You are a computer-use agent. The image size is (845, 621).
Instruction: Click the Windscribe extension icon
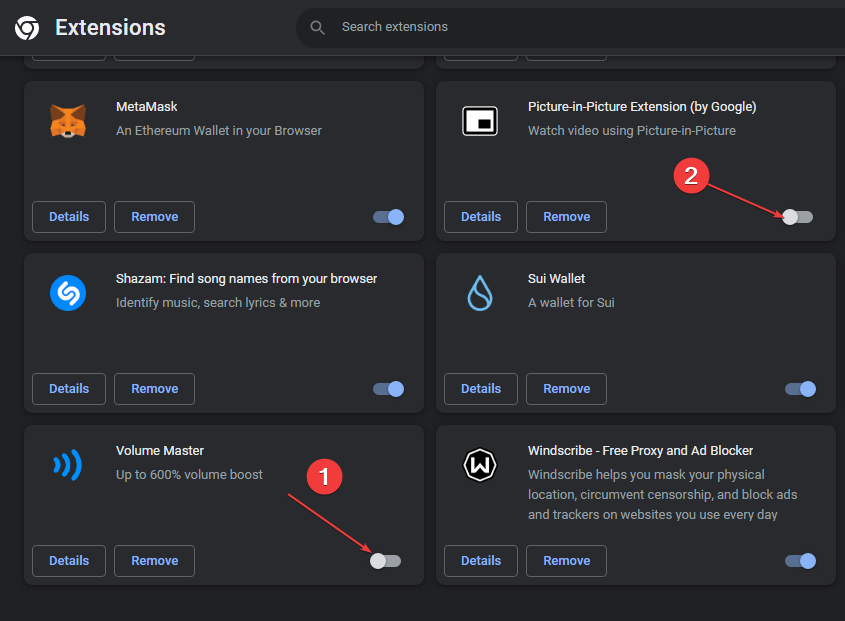pyautogui.click(x=480, y=466)
